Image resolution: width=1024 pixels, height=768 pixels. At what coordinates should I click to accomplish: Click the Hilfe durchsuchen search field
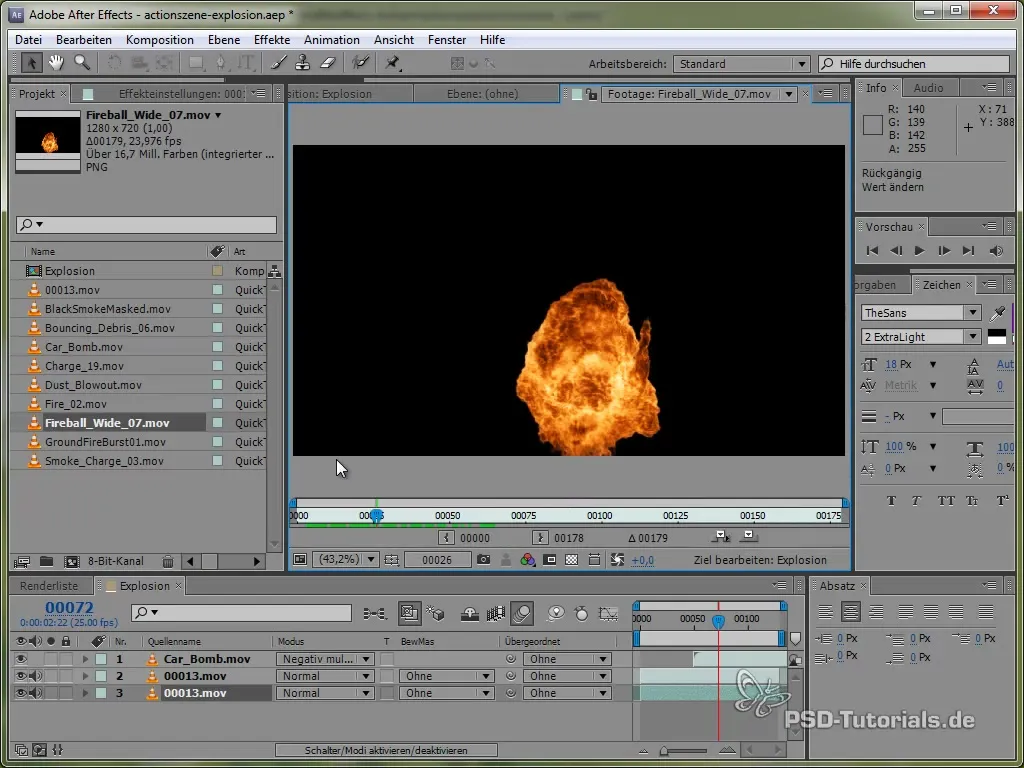point(914,64)
